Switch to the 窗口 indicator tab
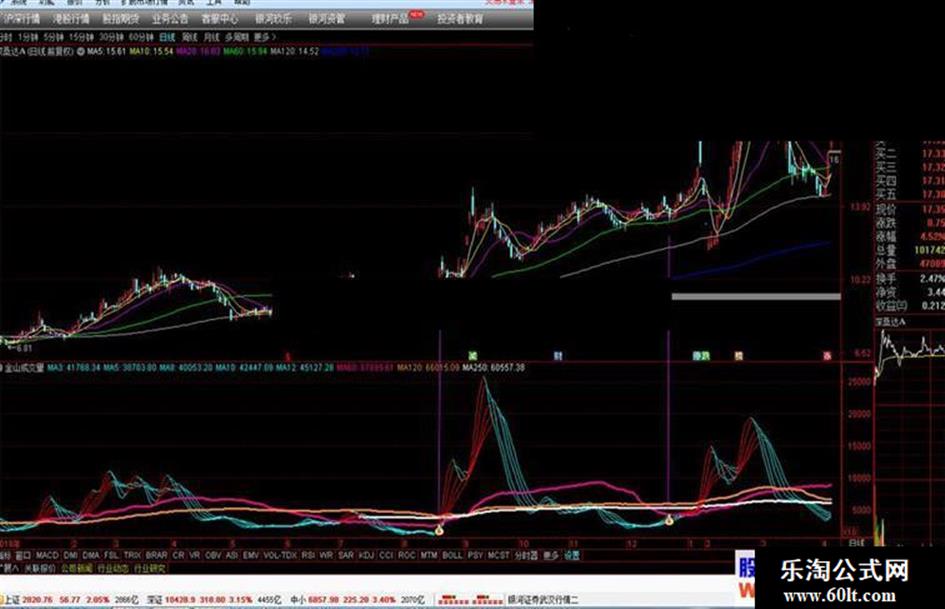Viewport: 945px width, 609px height. point(23,555)
